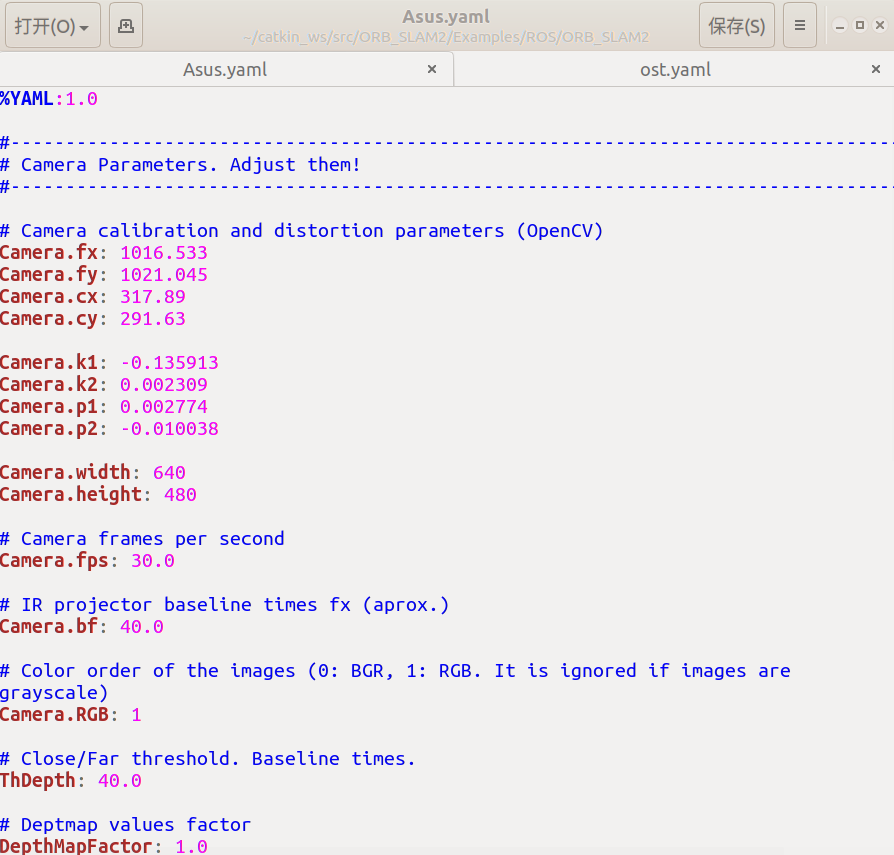894x855 pixels.
Task: Click the 'Camera calibration and distortion parameters' comment
Action: click(x=302, y=231)
